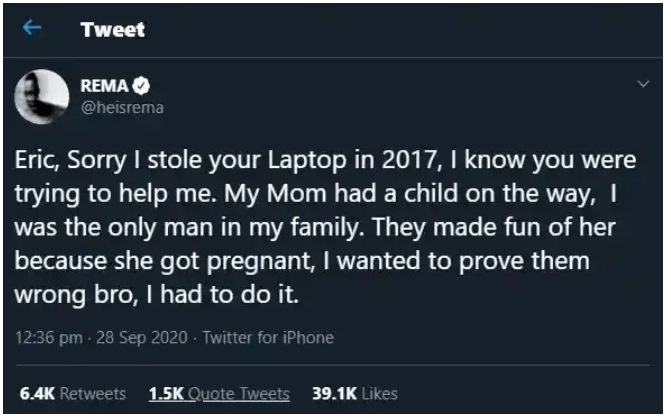
Task: View the Retweets list
Action: click(73, 393)
